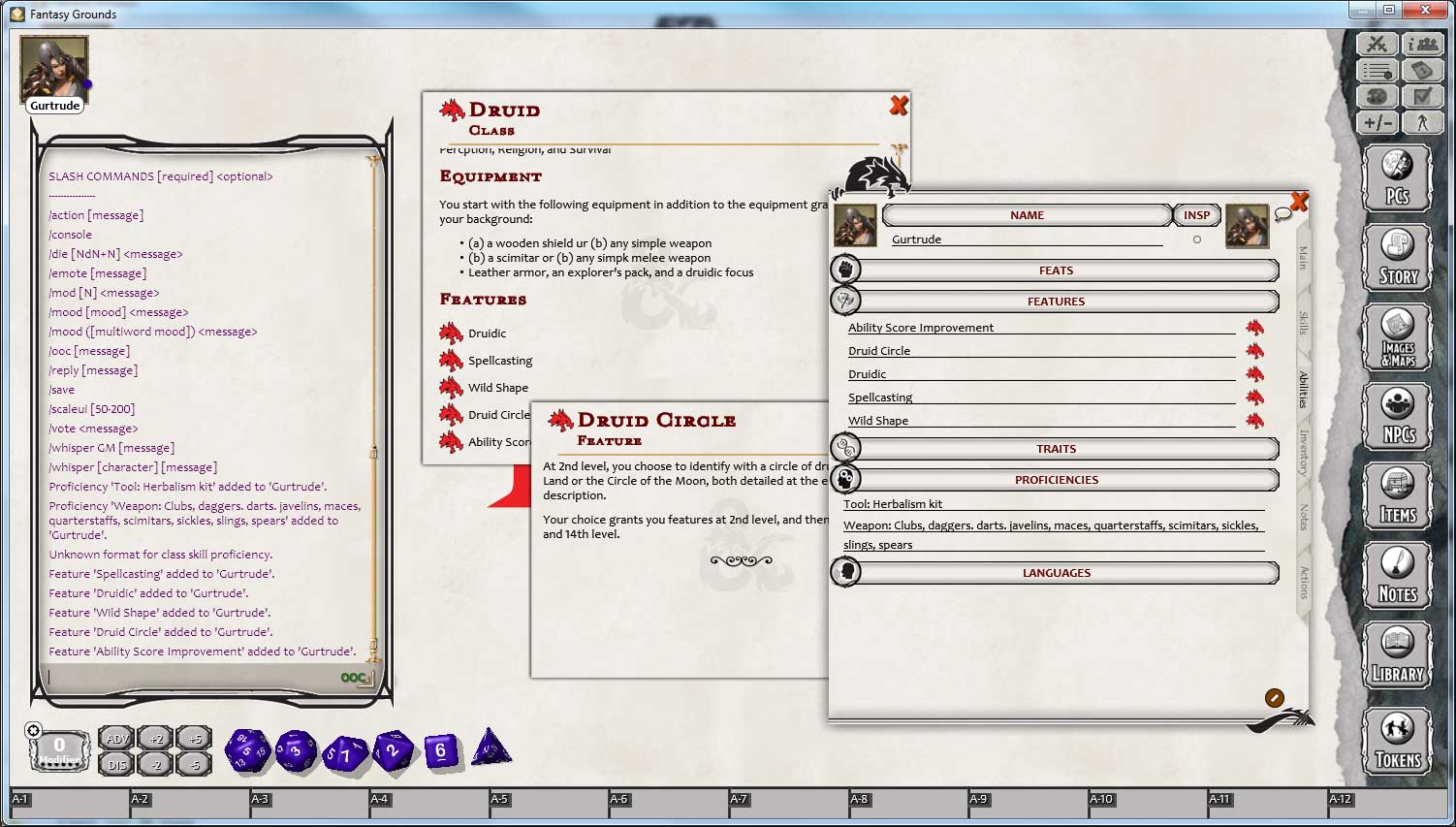The width and height of the screenshot is (1456, 827).
Task: Enable advantage with the ADV button
Action: point(116,738)
